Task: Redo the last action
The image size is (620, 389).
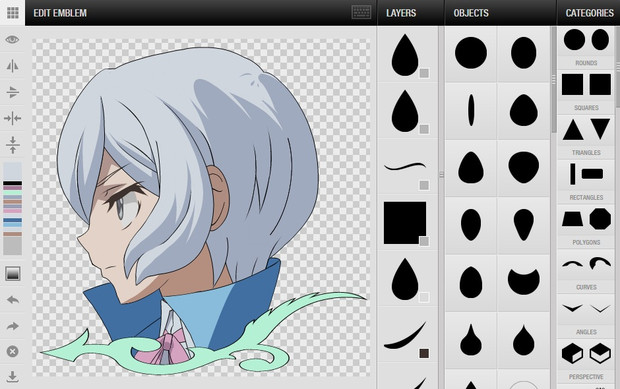Action: pos(13,326)
